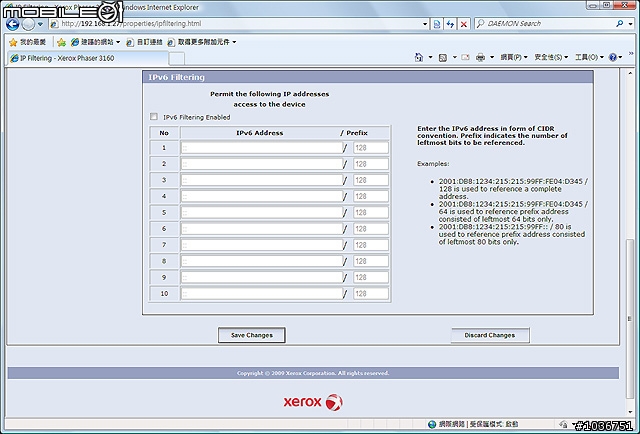This screenshot has height=434, width=640.
Task: Click the browser Forward arrow button
Action: point(28,24)
